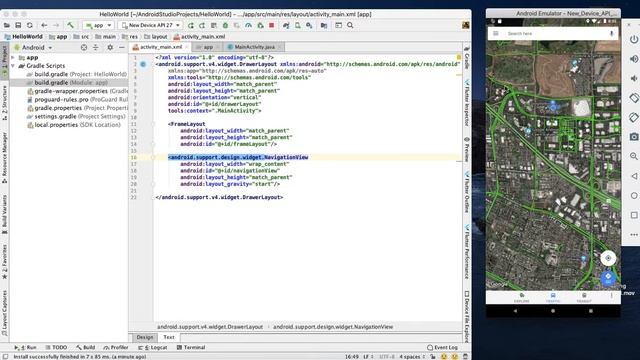
Task: Click the Search Everywhere magnifier icon
Action: (350, 25)
